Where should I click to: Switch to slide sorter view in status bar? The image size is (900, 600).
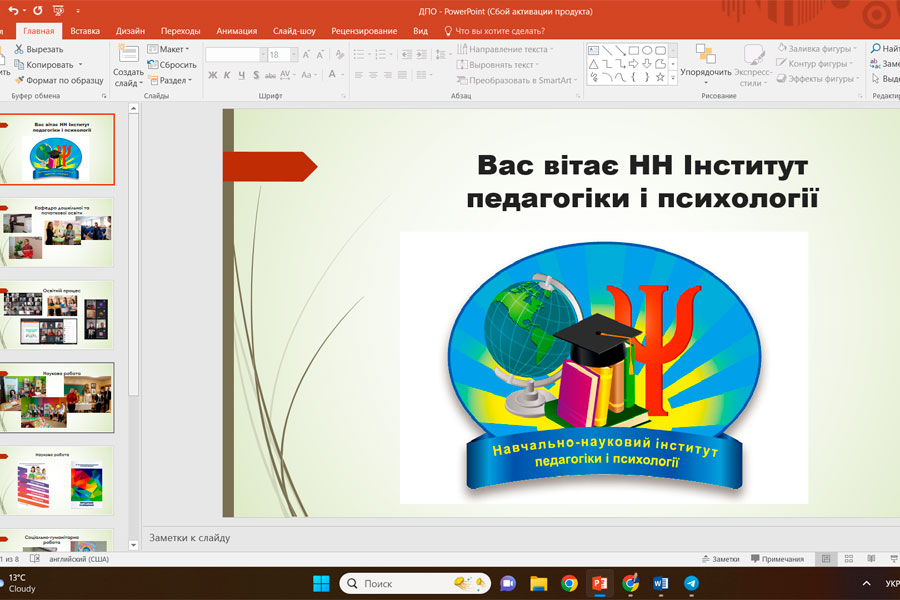848,559
